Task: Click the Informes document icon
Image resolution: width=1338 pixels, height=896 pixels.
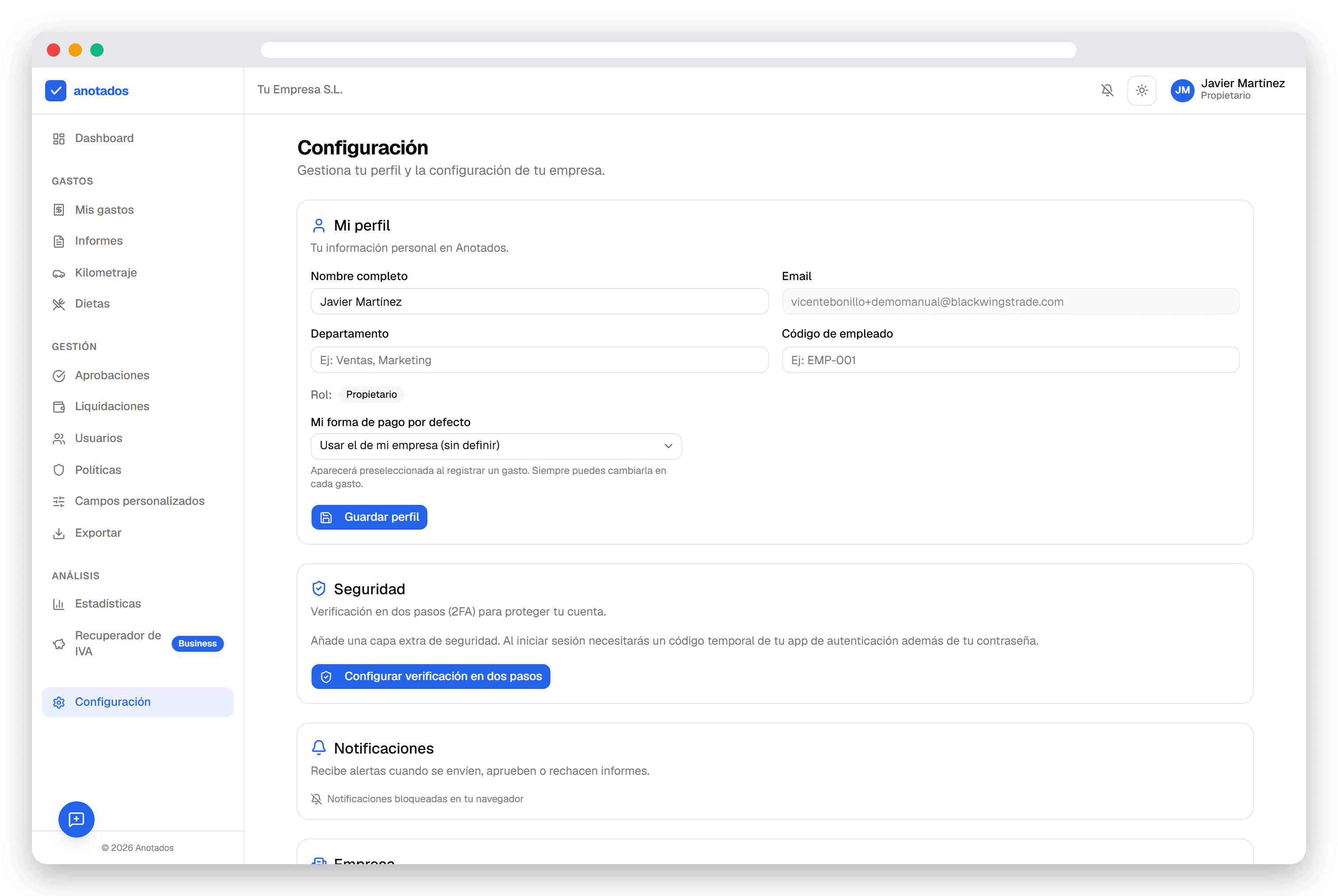Action: tap(59, 241)
